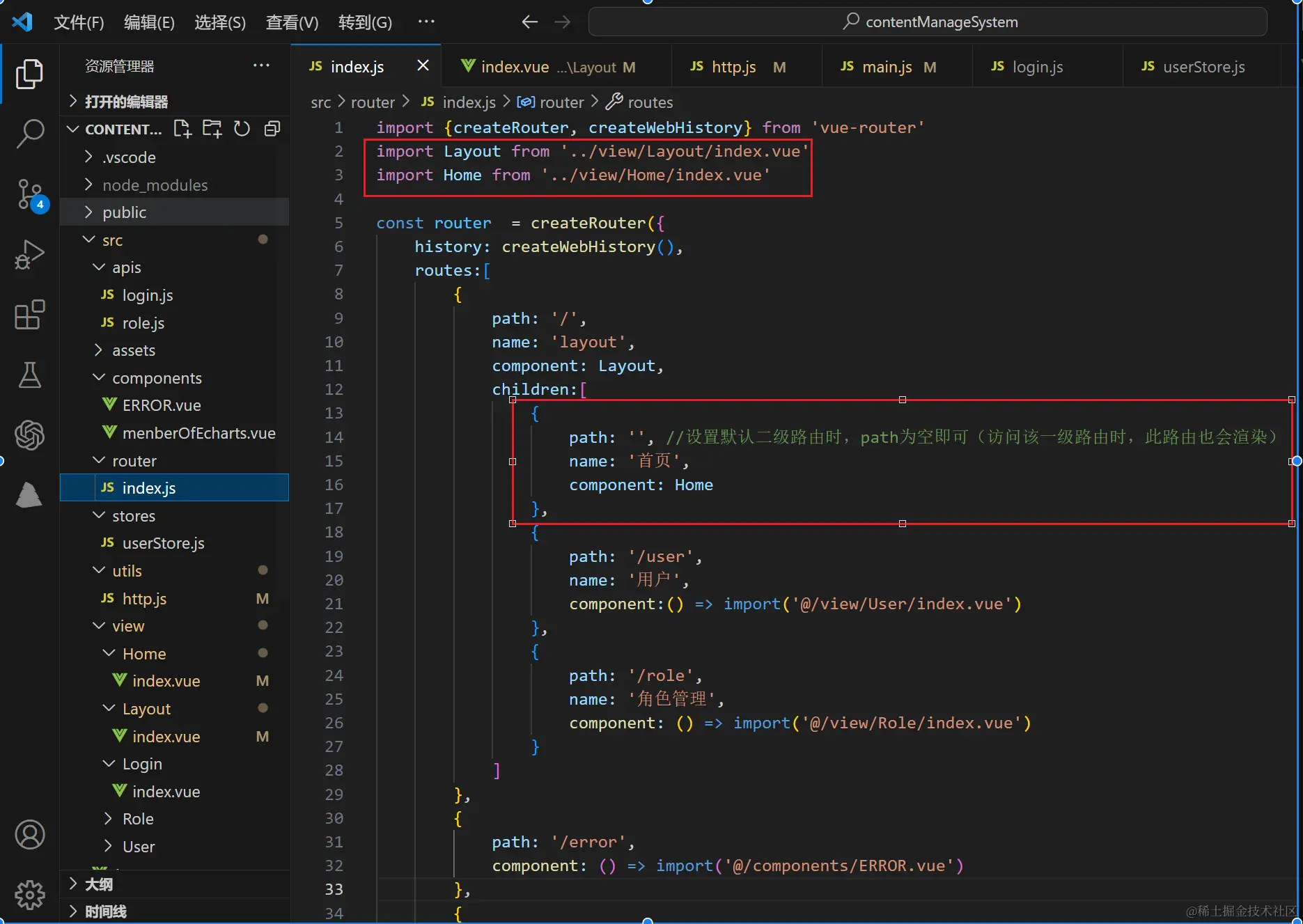The image size is (1303, 924).
Task: Open the 转到(G) menu
Action: pyautogui.click(x=365, y=22)
